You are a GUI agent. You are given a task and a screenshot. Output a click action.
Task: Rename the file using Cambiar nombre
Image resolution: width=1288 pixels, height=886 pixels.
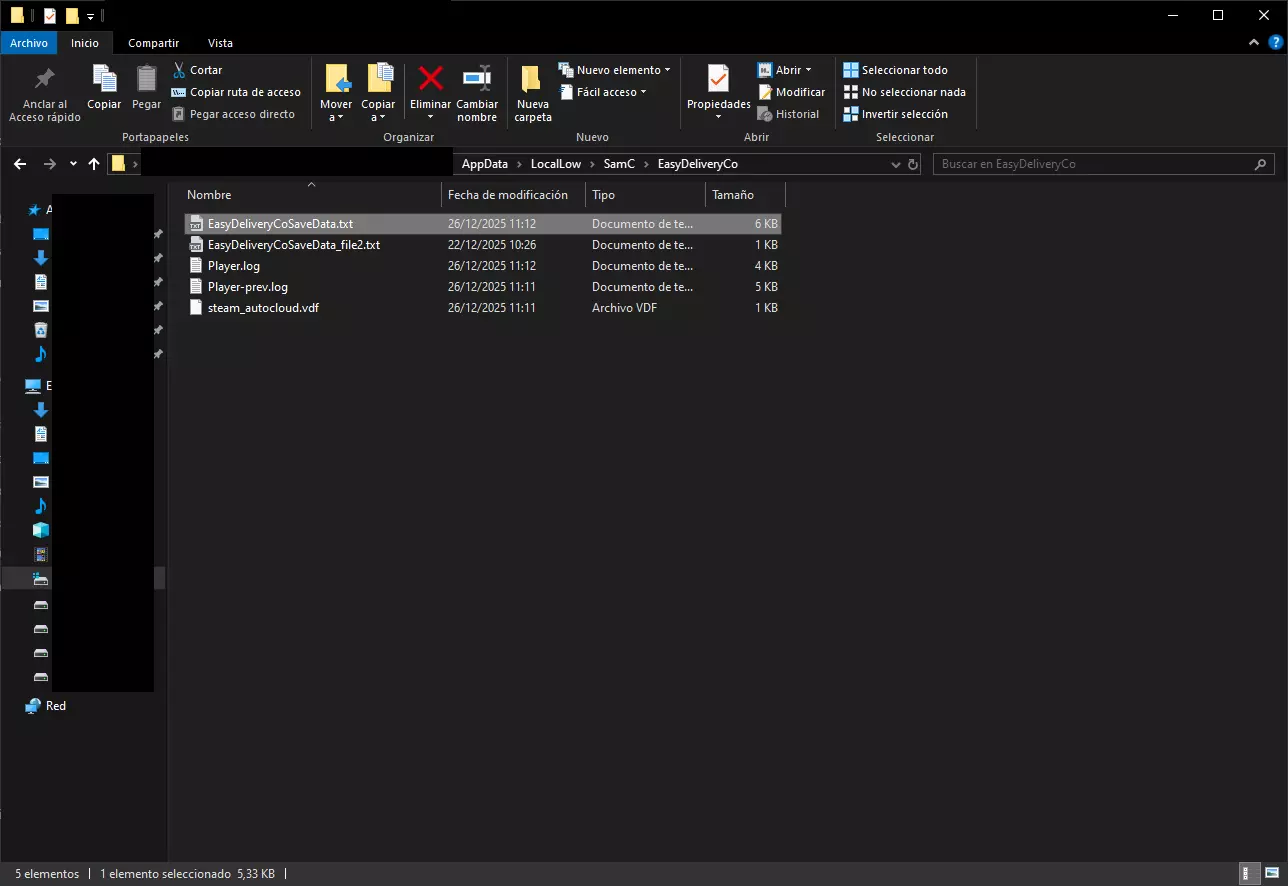(477, 94)
